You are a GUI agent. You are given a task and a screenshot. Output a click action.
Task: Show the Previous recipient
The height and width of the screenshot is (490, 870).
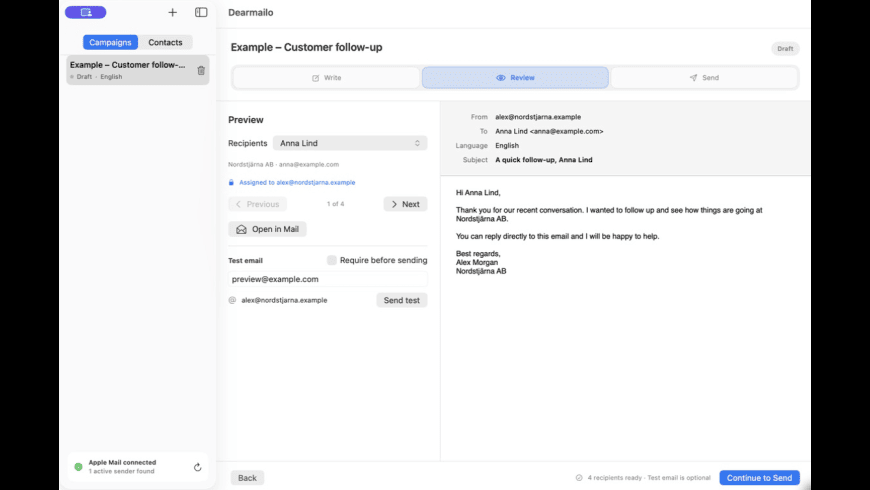[x=257, y=204]
